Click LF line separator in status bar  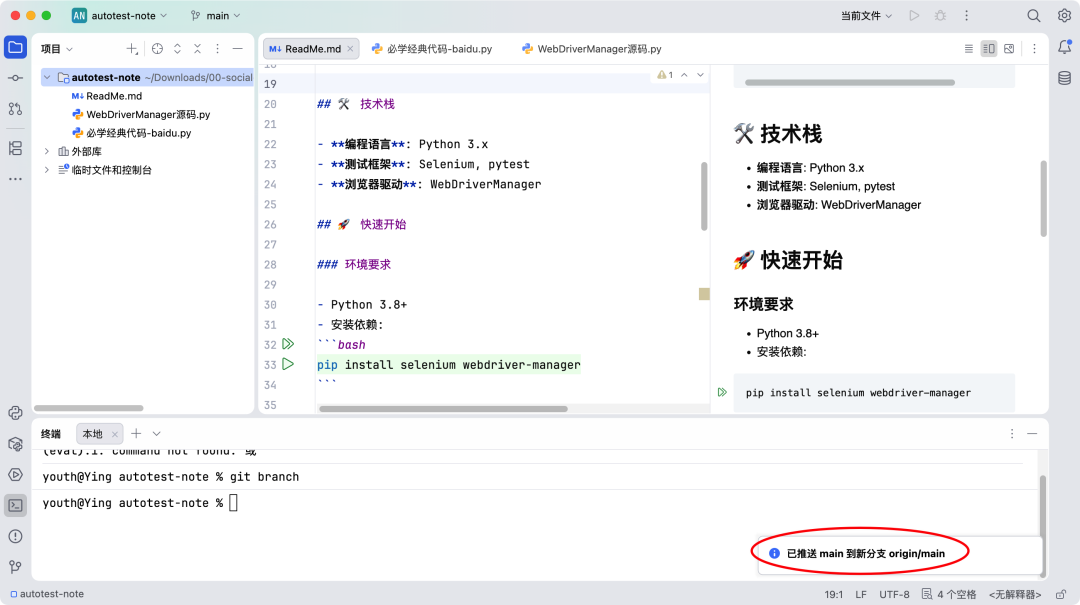[861, 594]
